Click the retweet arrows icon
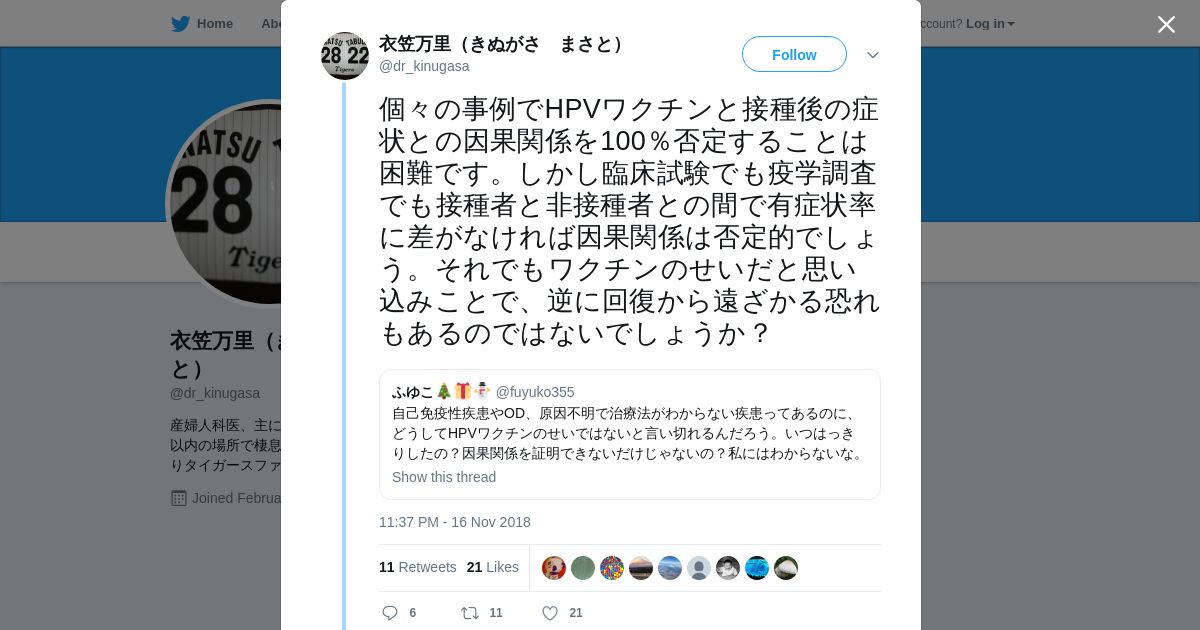Image resolution: width=1200 pixels, height=630 pixels. pos(469,613)
